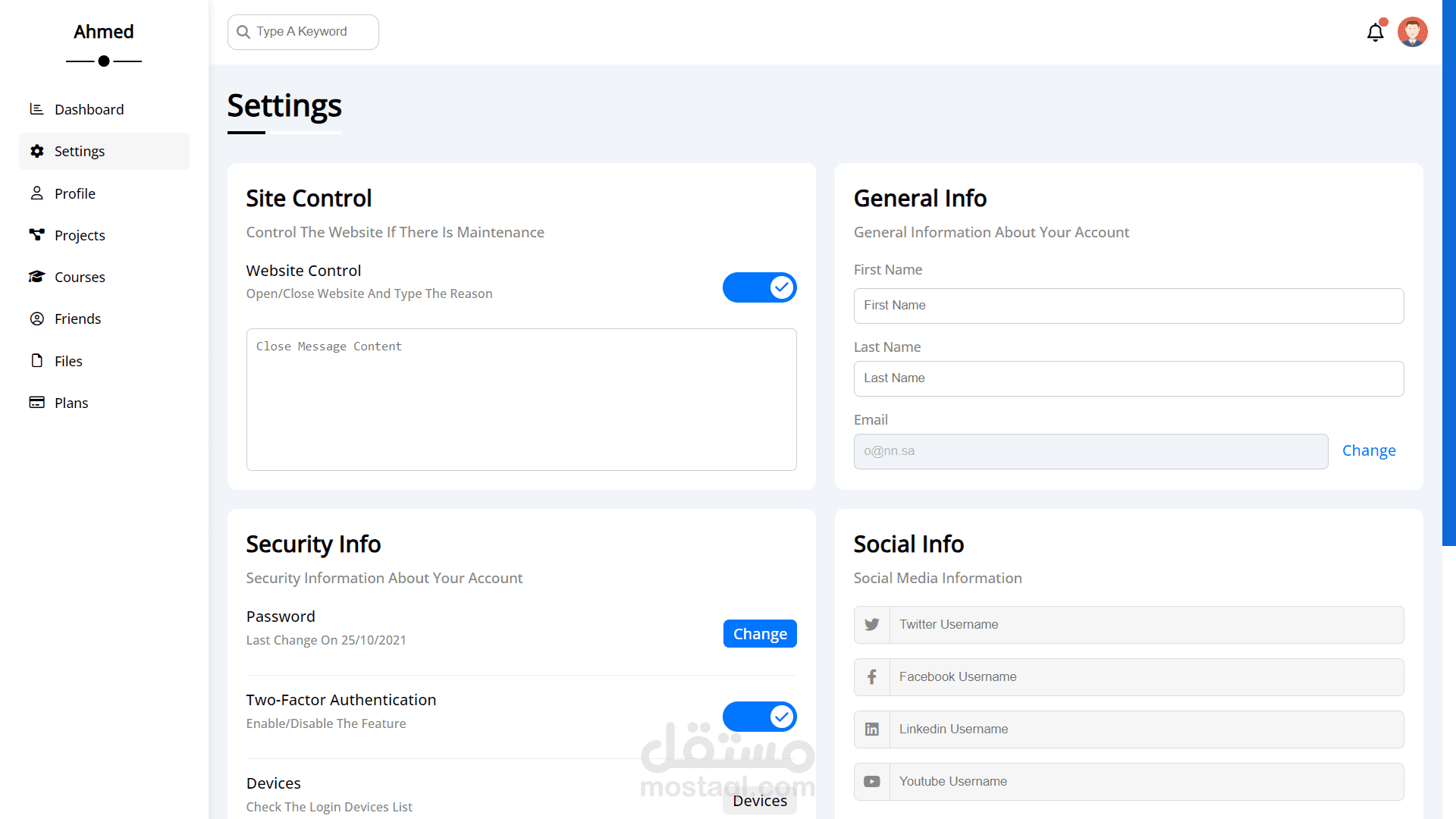
Task: Click the Projects diagram icon in sidebar
Action: [36, 234]
